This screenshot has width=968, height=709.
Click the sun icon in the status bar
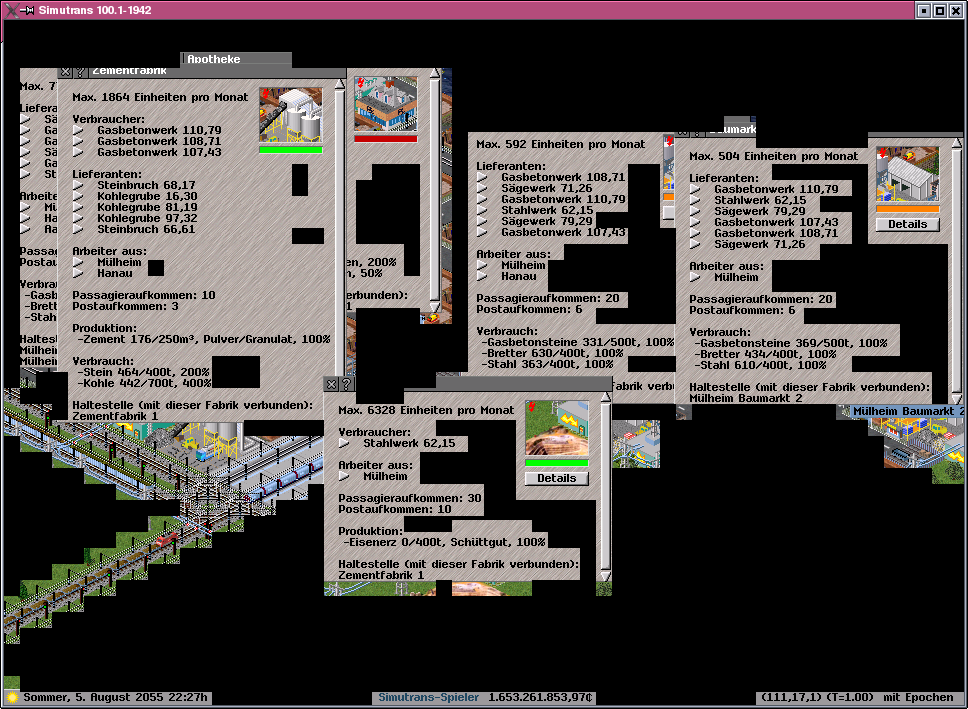(12, 697)
